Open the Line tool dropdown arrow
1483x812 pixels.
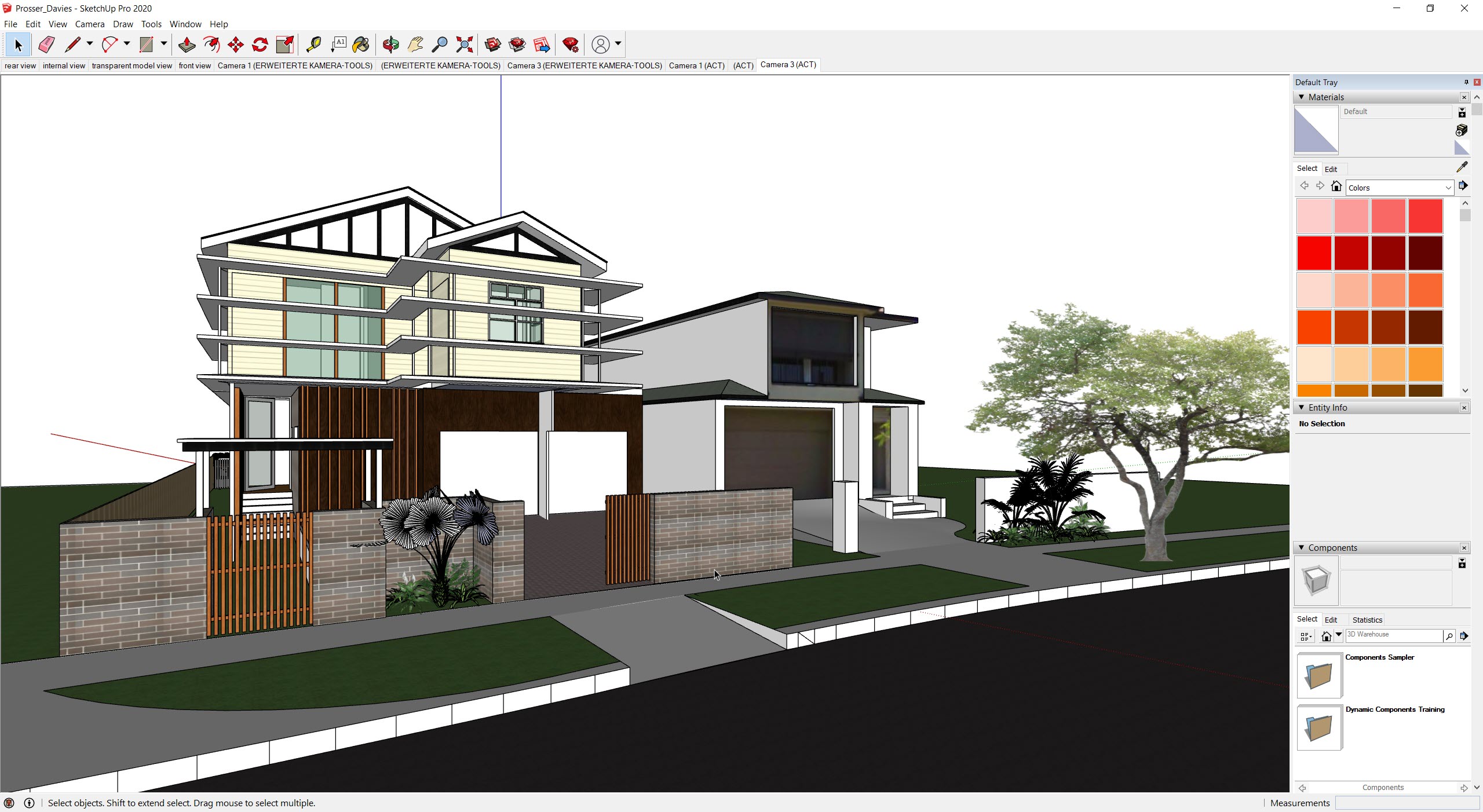89,44
